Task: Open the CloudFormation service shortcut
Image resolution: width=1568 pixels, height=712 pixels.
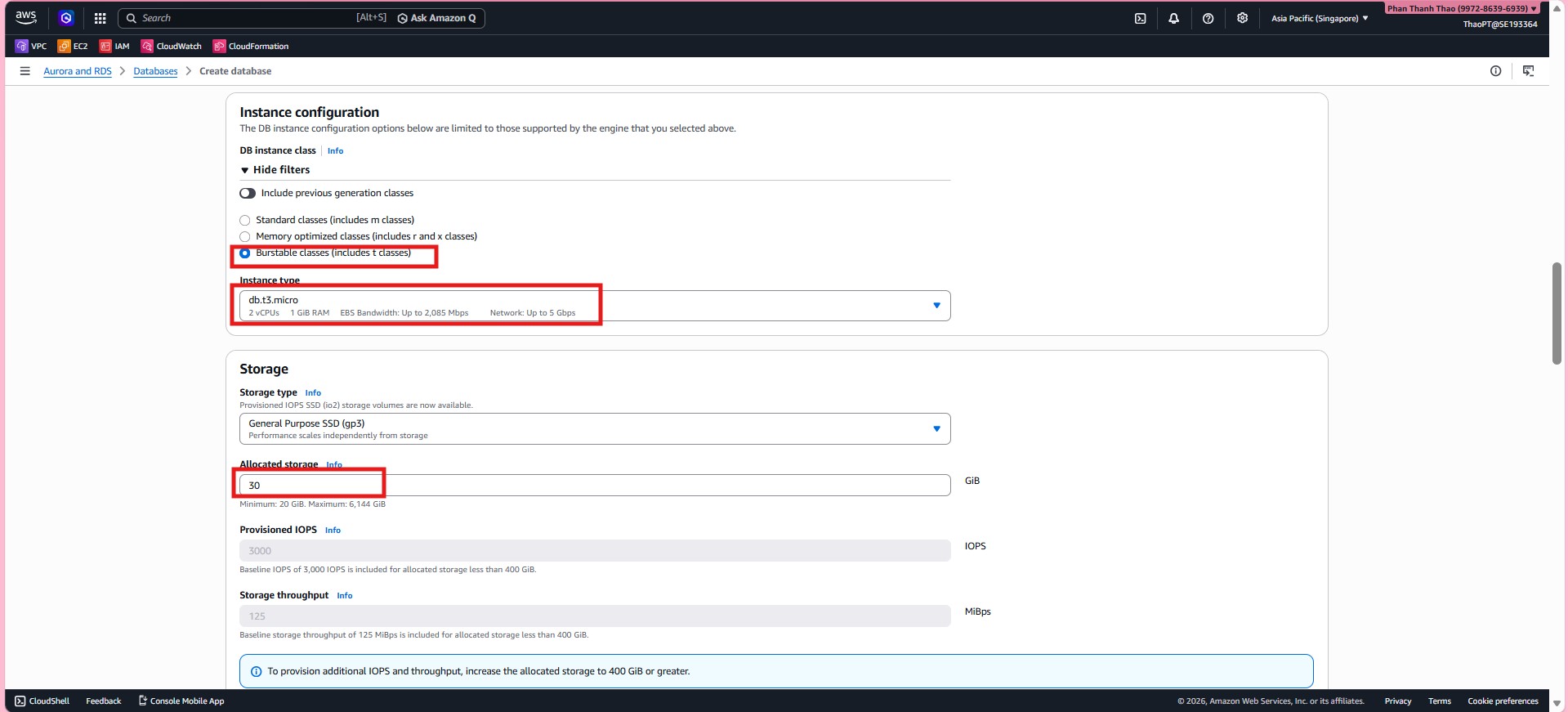Action: coord(251,46)
